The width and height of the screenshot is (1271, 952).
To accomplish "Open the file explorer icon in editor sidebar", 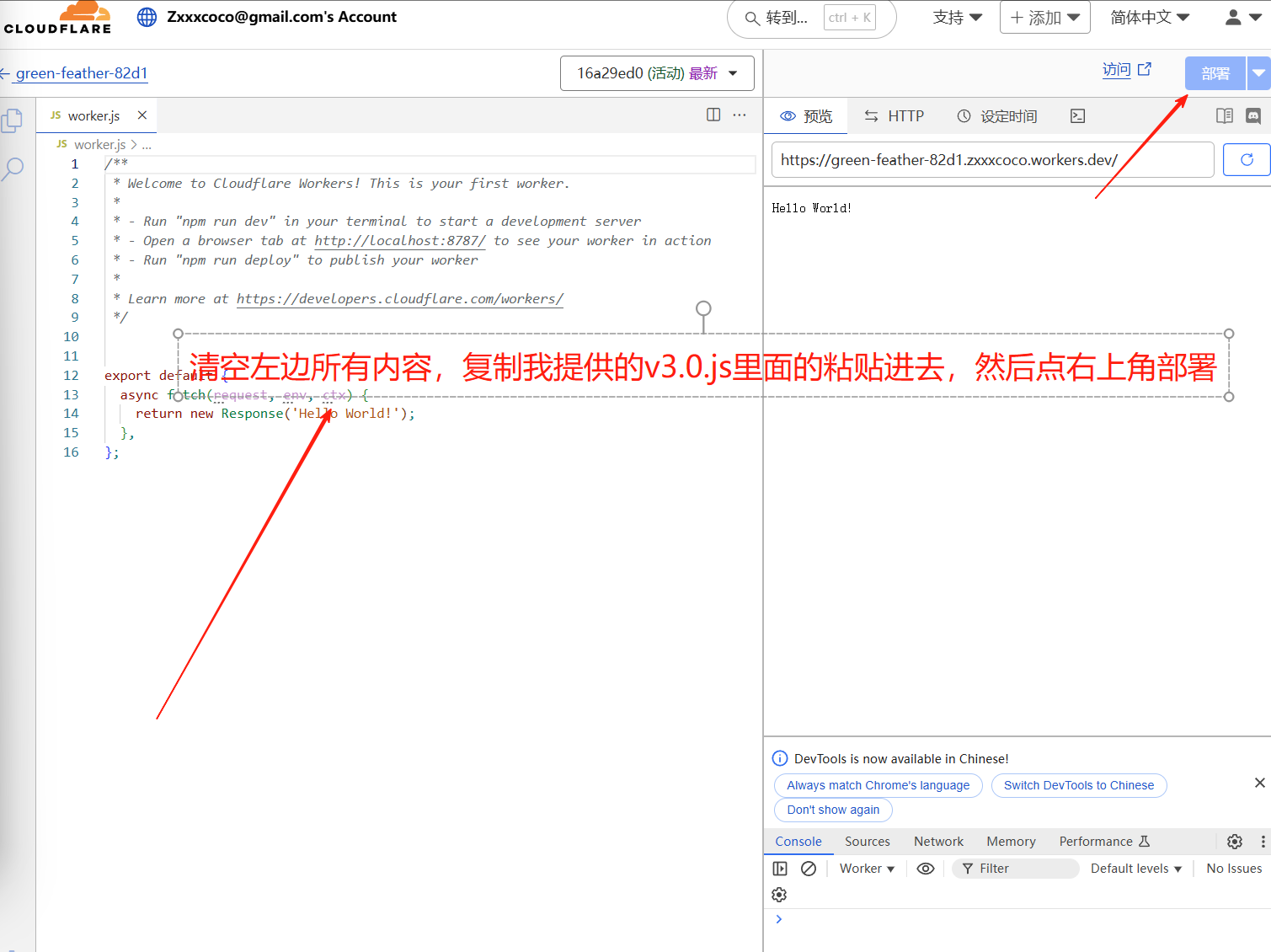I will click(12, 120).
